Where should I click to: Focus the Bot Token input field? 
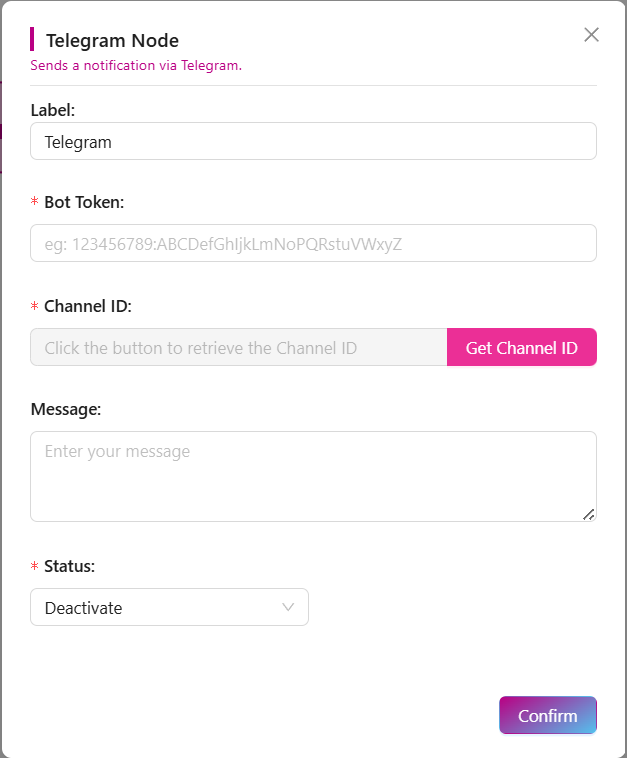coord(313,243)
